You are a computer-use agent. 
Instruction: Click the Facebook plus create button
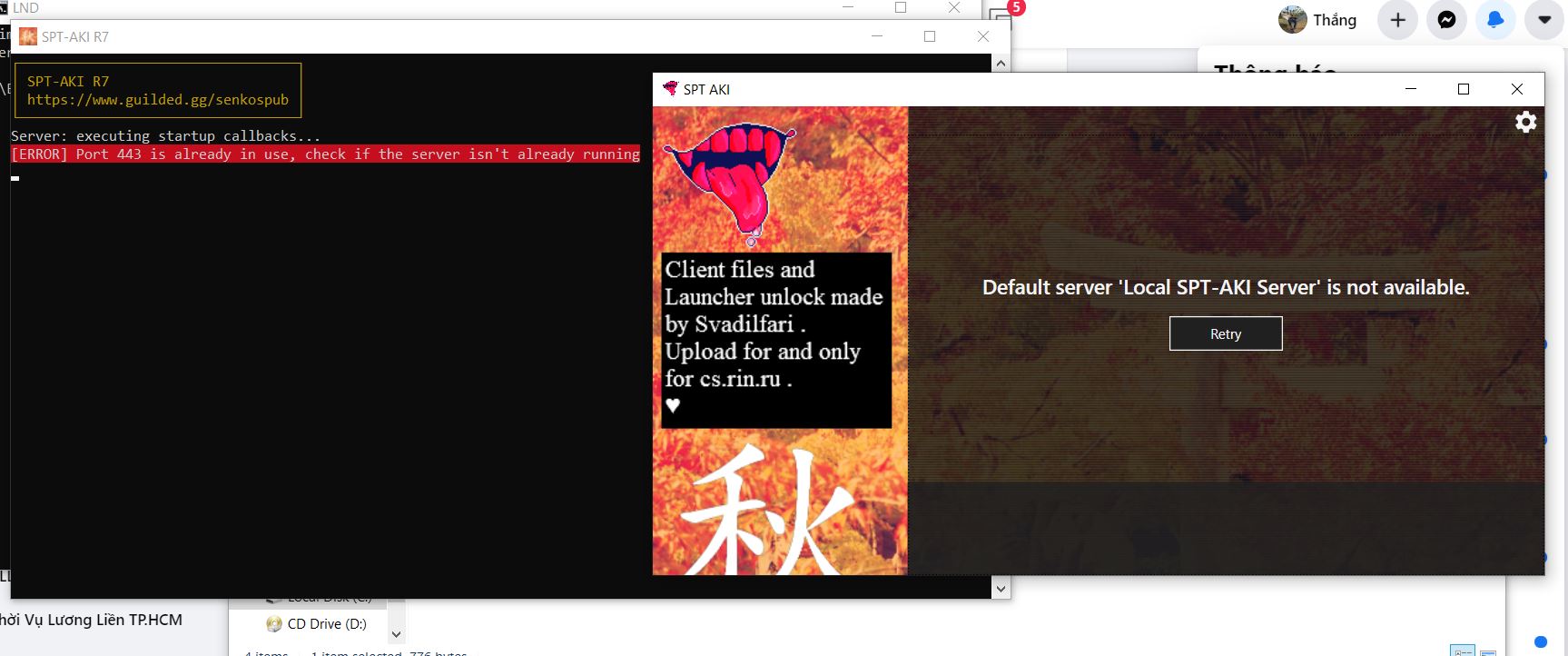(x=1397, y=20)
